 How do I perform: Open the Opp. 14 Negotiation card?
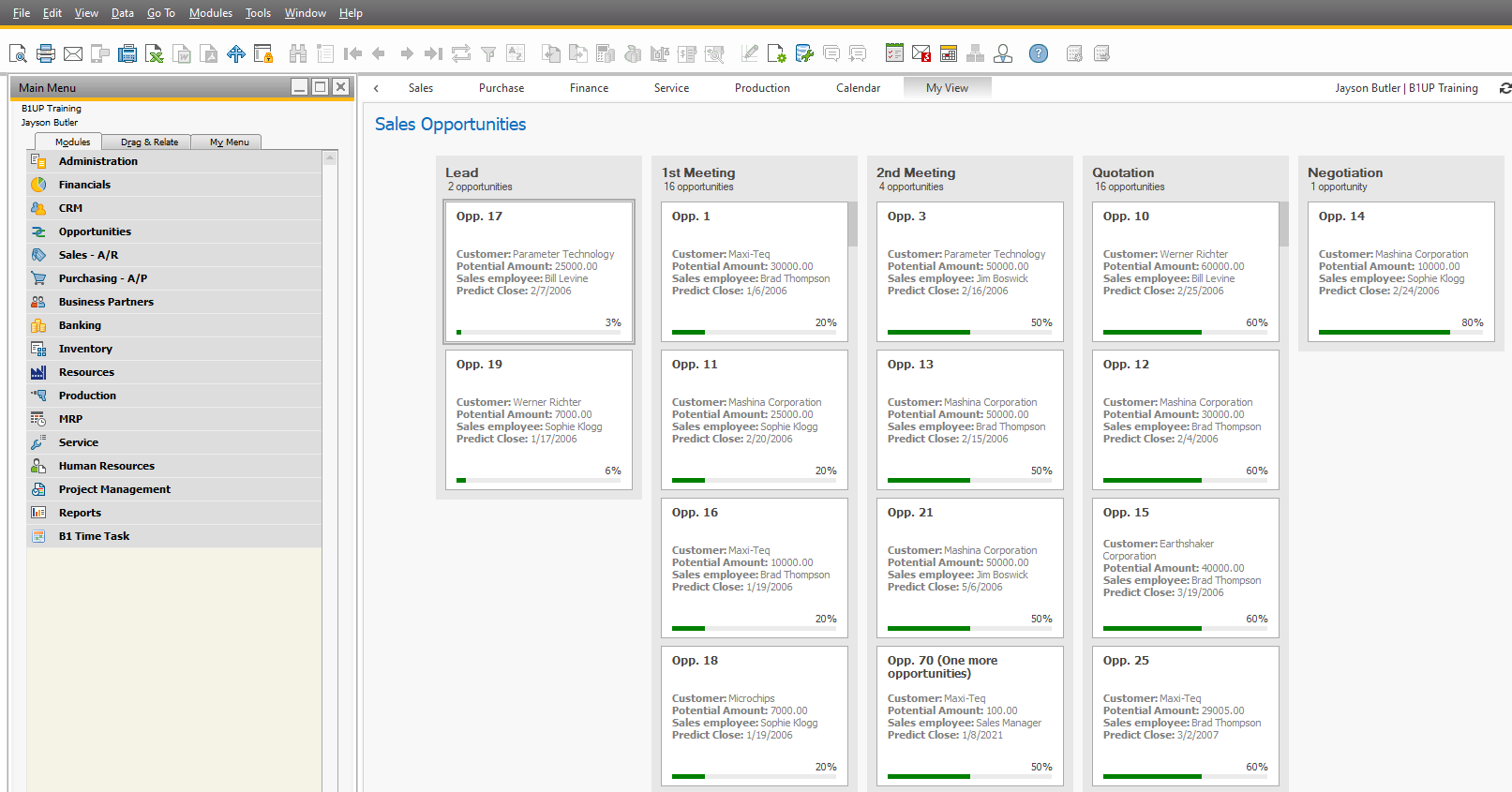tap(1401, 272)
